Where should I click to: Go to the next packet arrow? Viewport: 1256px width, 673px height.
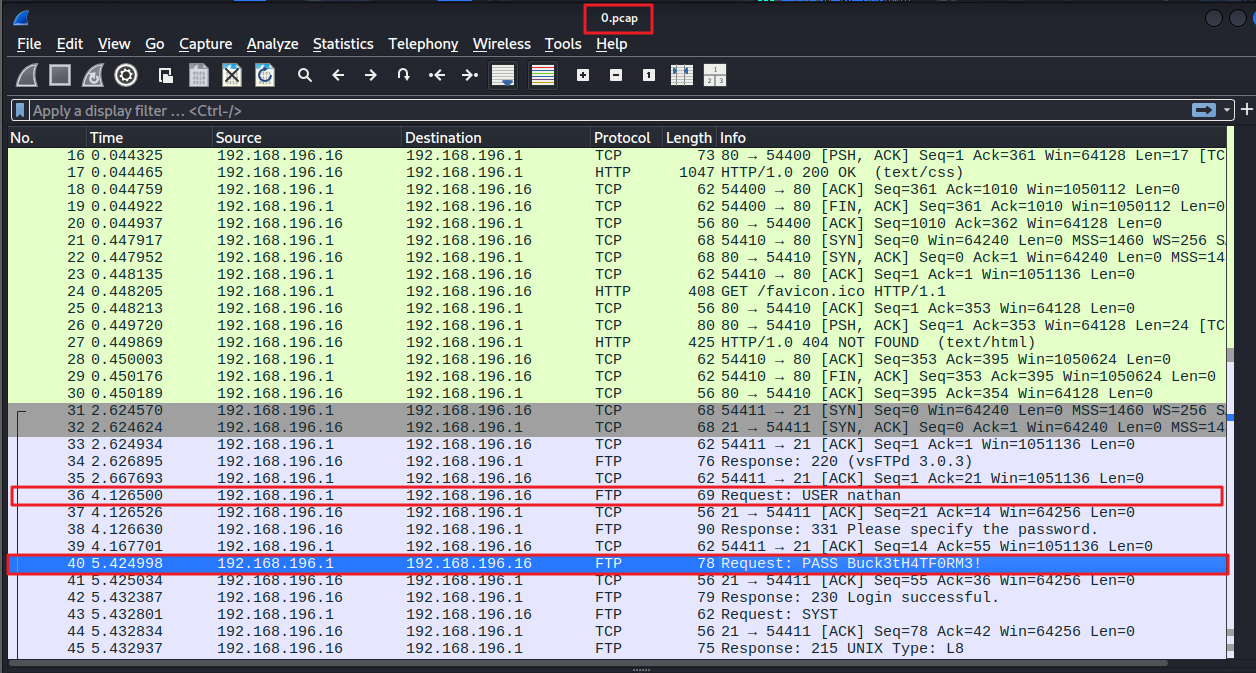click(x=370, y=75)
